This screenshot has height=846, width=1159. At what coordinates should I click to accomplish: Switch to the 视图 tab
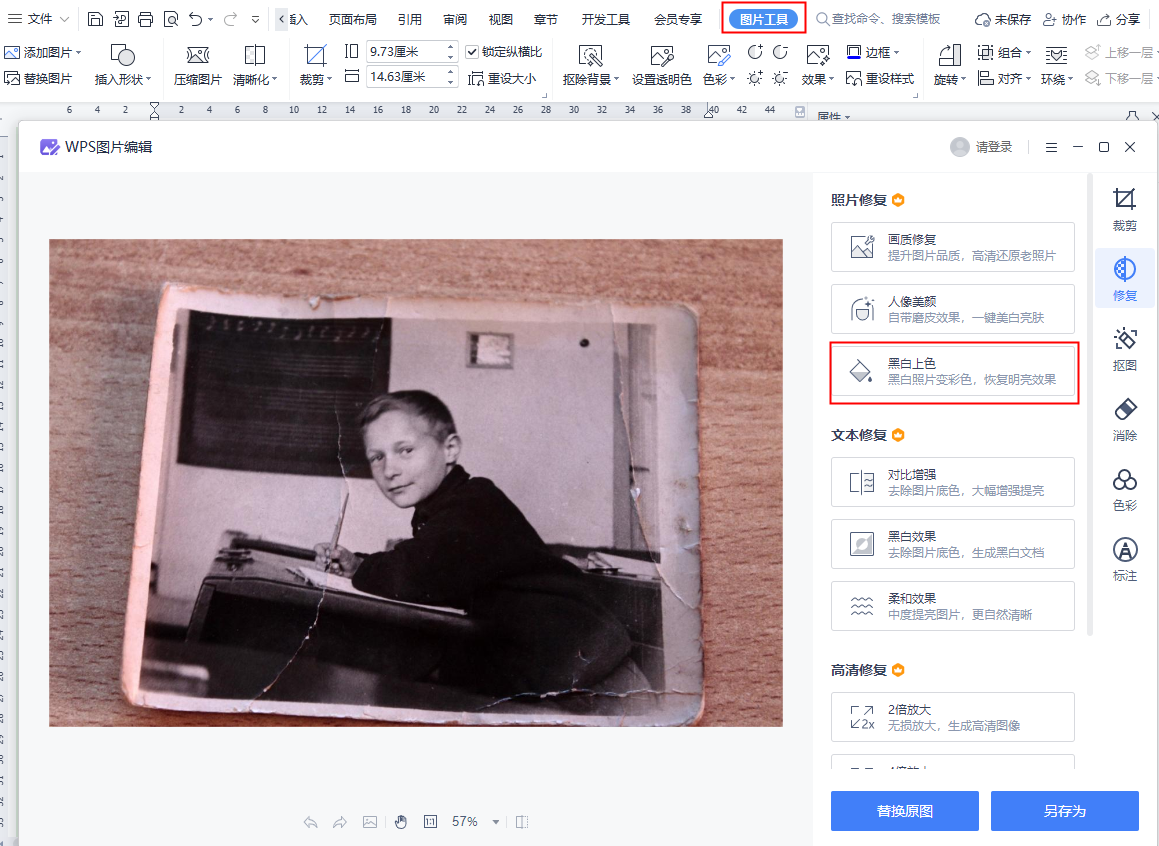(500, 19)
